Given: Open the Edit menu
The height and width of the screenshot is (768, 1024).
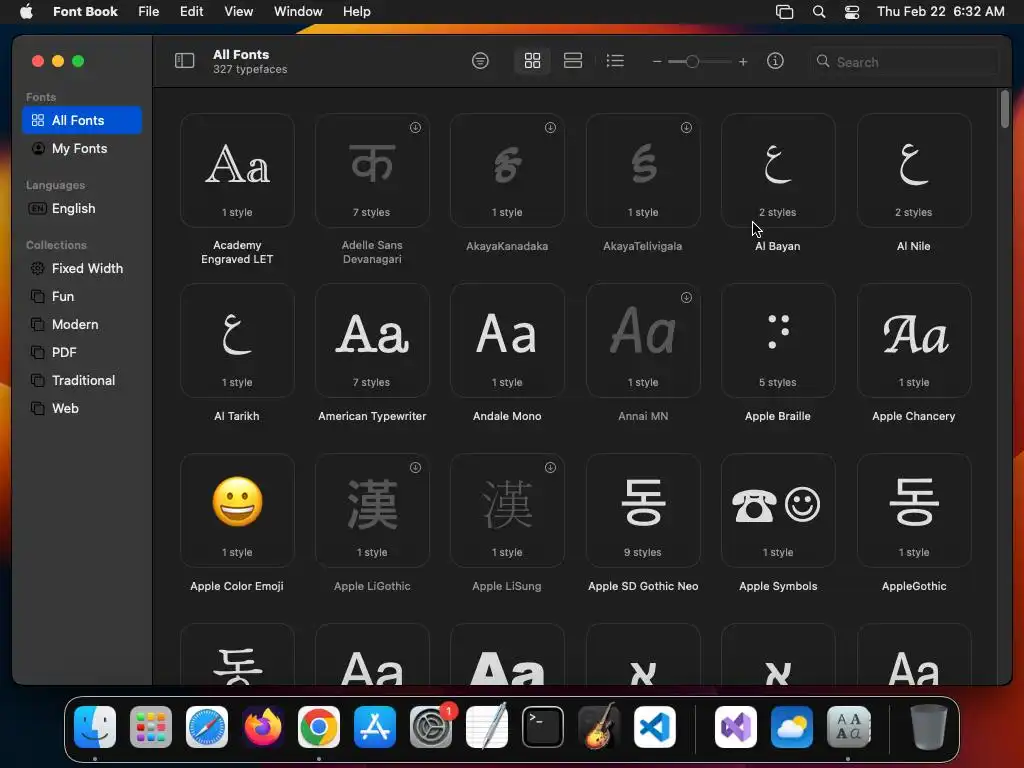Looking at the screenshot, I should [191, 11].
